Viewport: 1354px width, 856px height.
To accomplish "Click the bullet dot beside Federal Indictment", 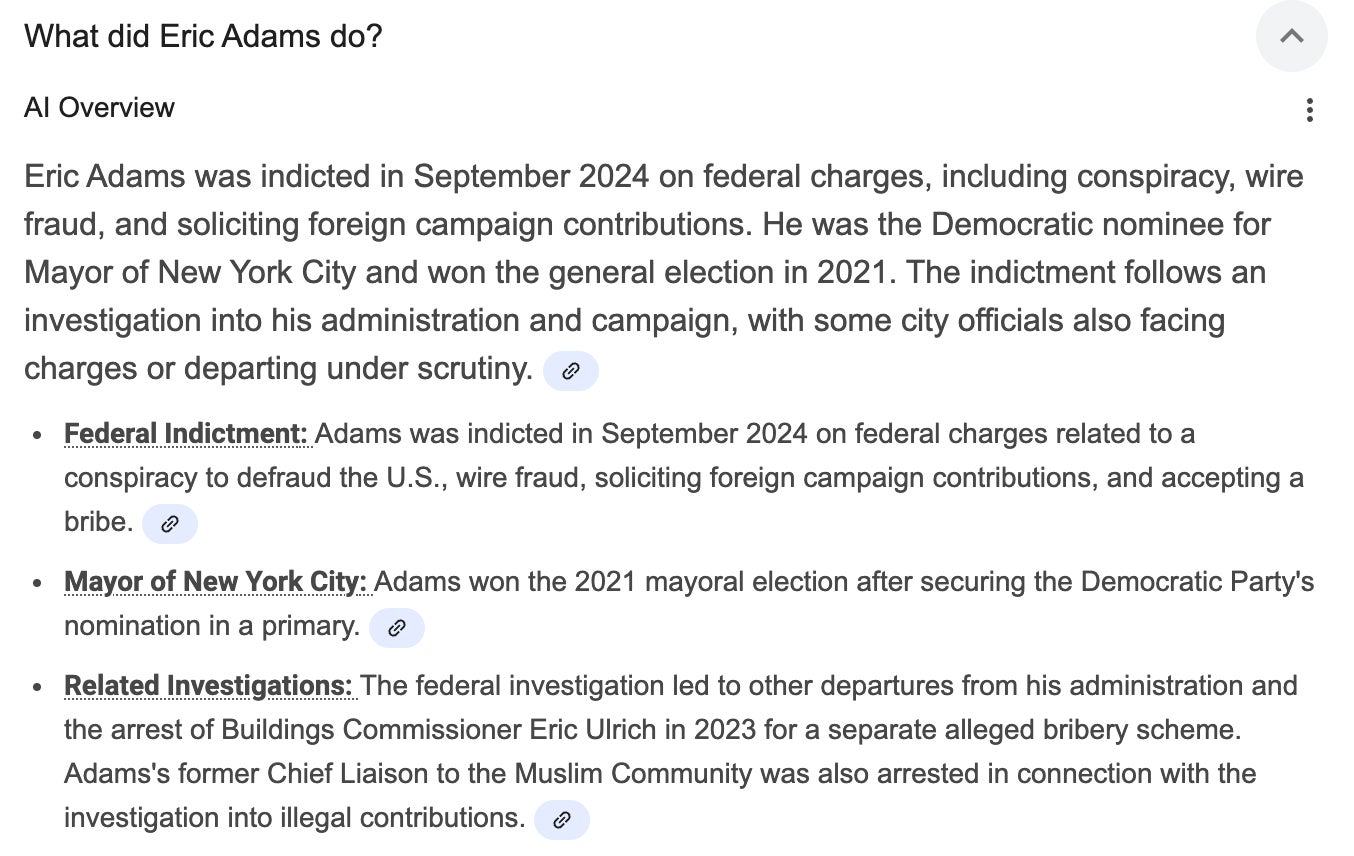I will pos(38,436).
